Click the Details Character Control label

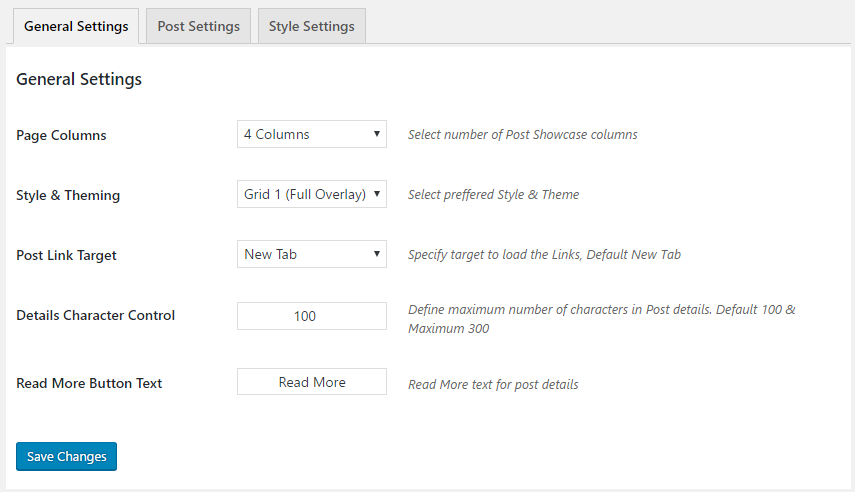click(96, 315)
